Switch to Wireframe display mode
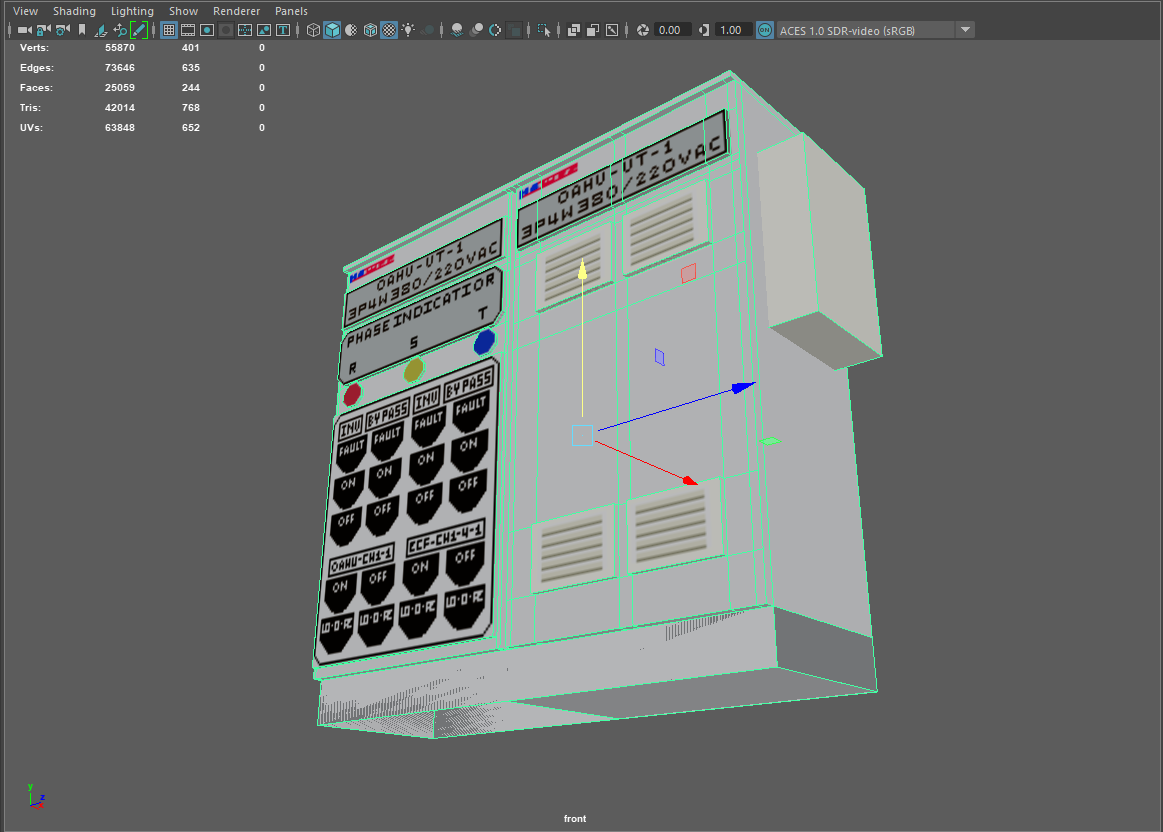Screen dimensions: 1163x832 (x=313, y=30)
